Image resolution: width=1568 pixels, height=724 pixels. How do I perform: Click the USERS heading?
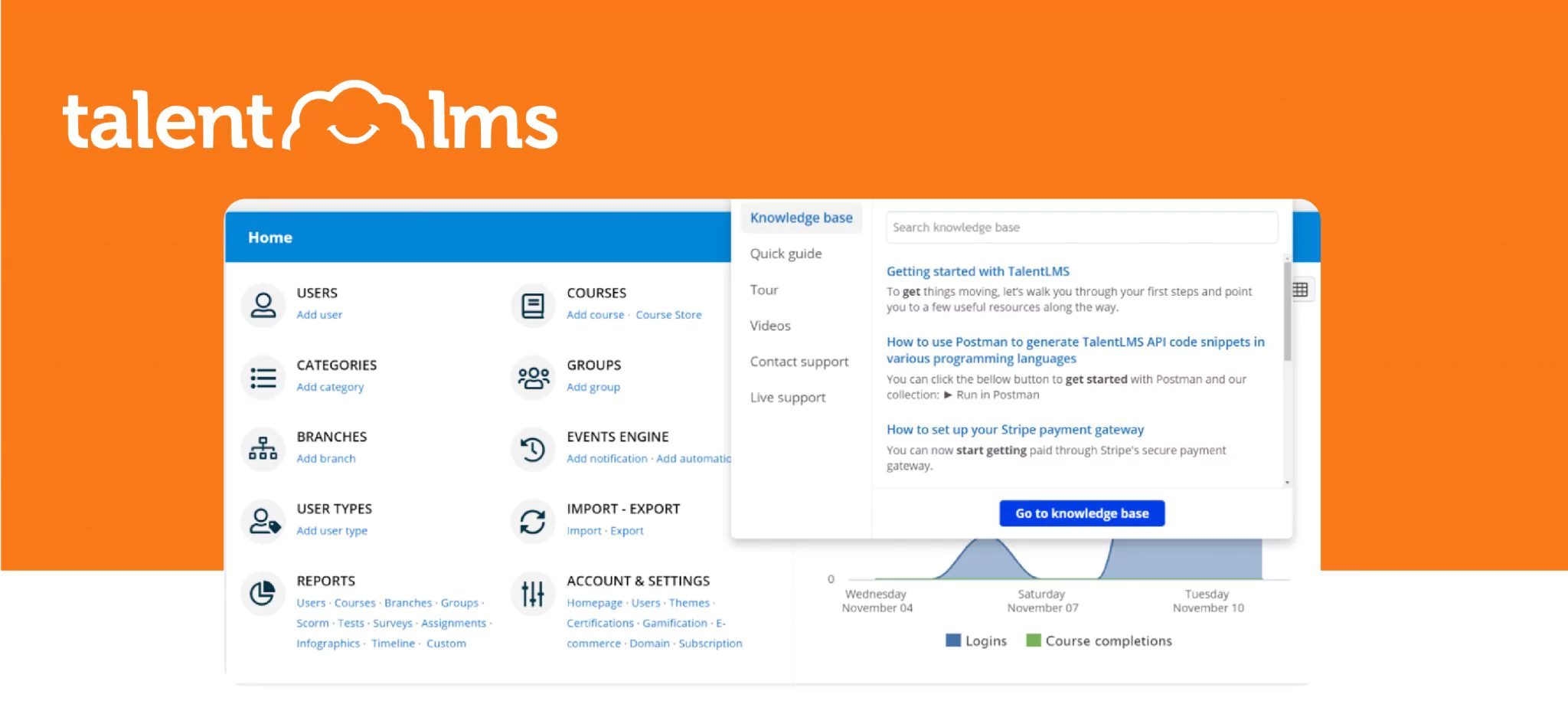(317, 293)
